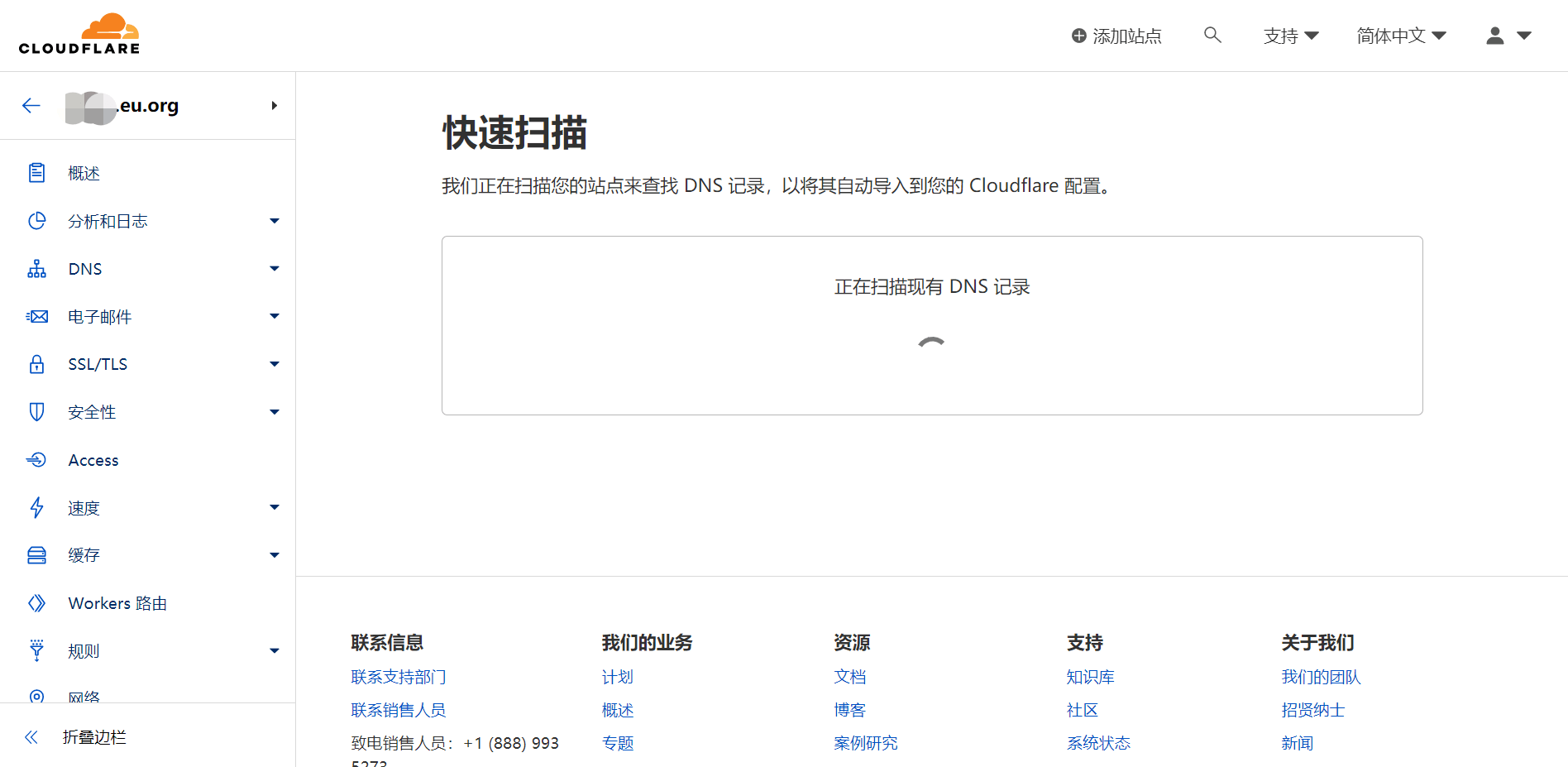Click the speed lightning bolt icon
Image resolution: width=1568 pixels, height=767 pixels.
(x=36, y=508)
